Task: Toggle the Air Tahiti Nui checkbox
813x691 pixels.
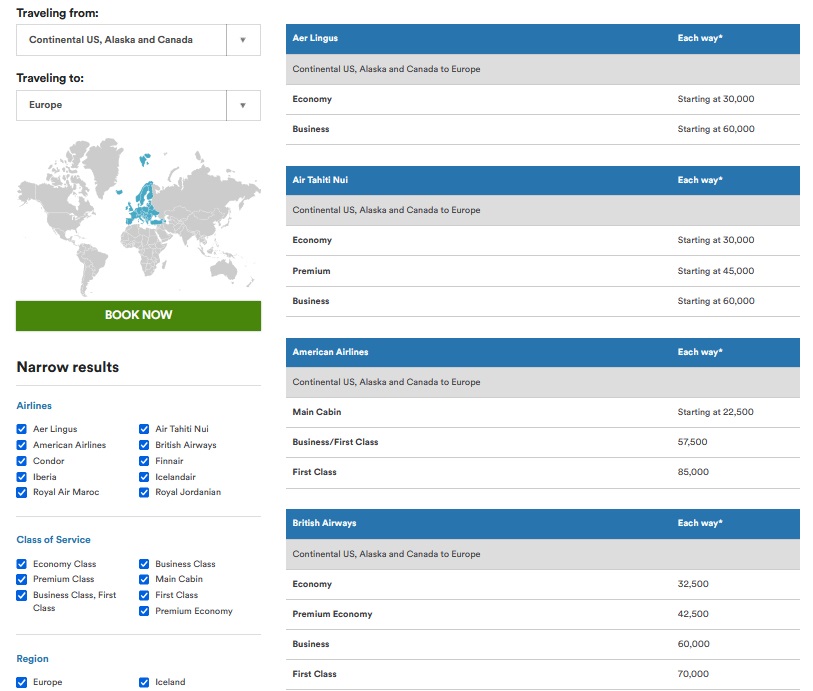Action: coord(145,429)
